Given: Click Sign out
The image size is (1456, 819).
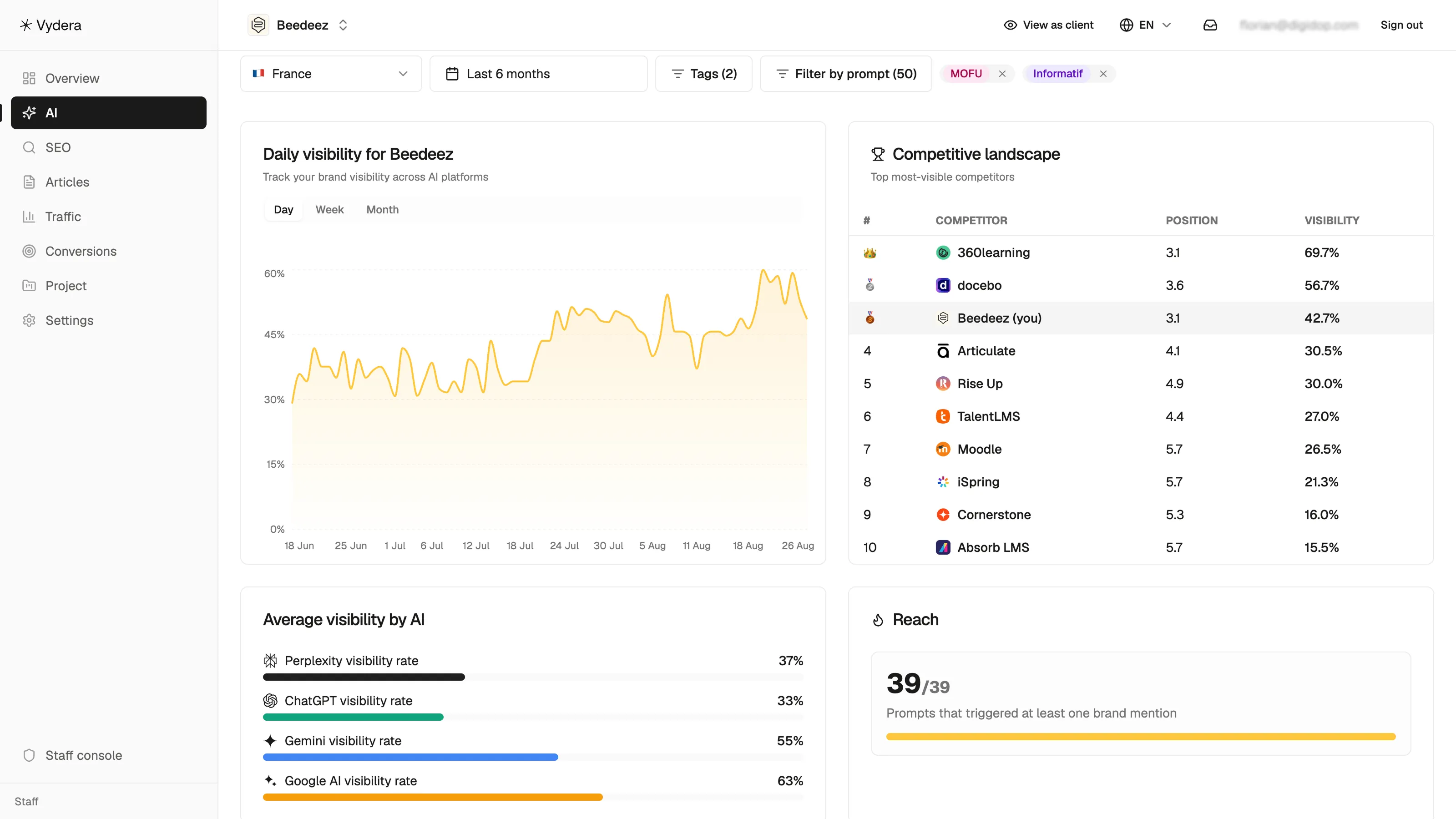Looking at the screenshot, I should (x=1401, y=25).
